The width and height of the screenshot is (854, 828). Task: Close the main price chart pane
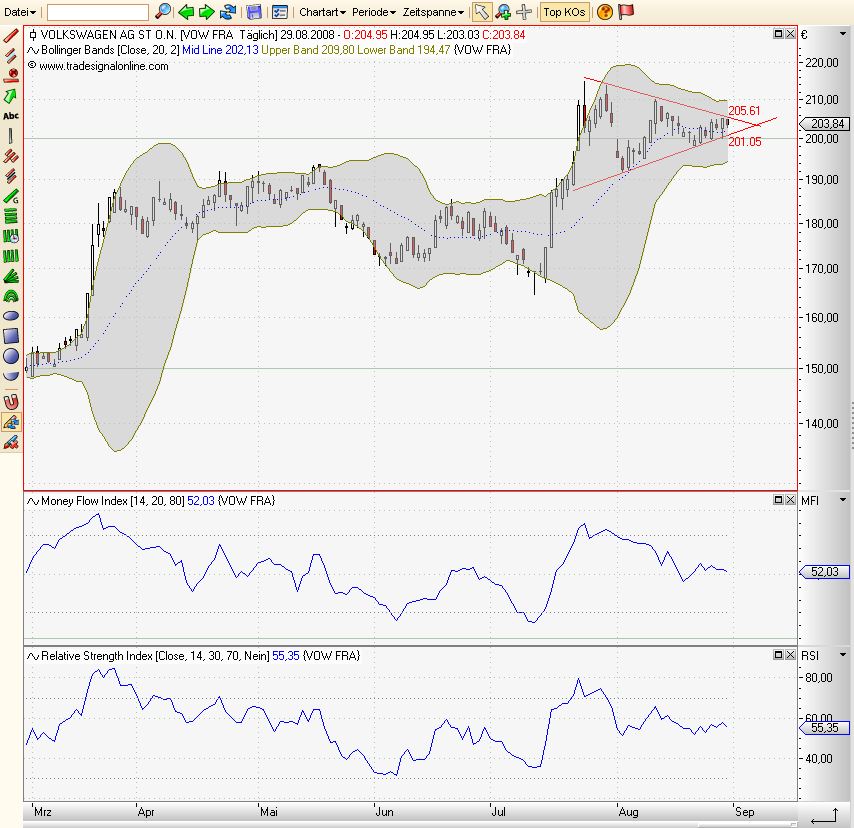tap(790, 34)
